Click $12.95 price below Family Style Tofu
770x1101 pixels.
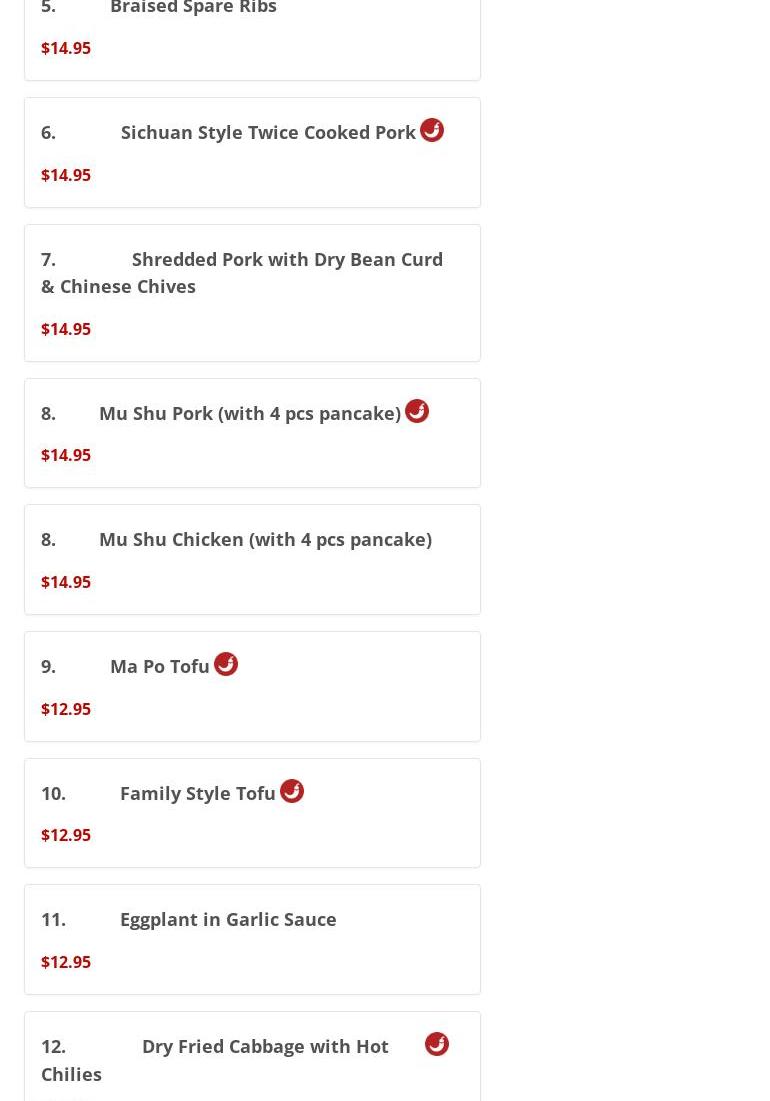tap(66, 835)
